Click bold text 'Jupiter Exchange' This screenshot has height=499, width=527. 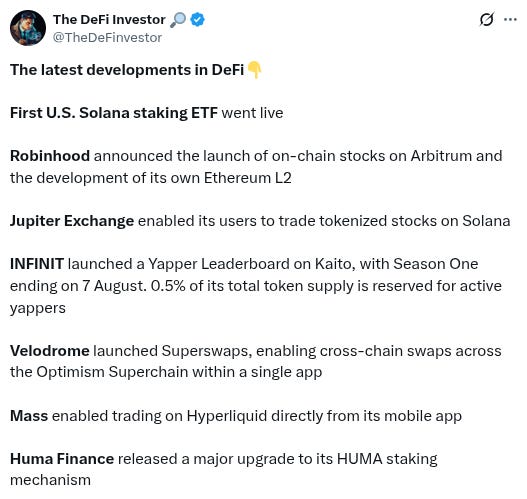(x=72, y=221)
